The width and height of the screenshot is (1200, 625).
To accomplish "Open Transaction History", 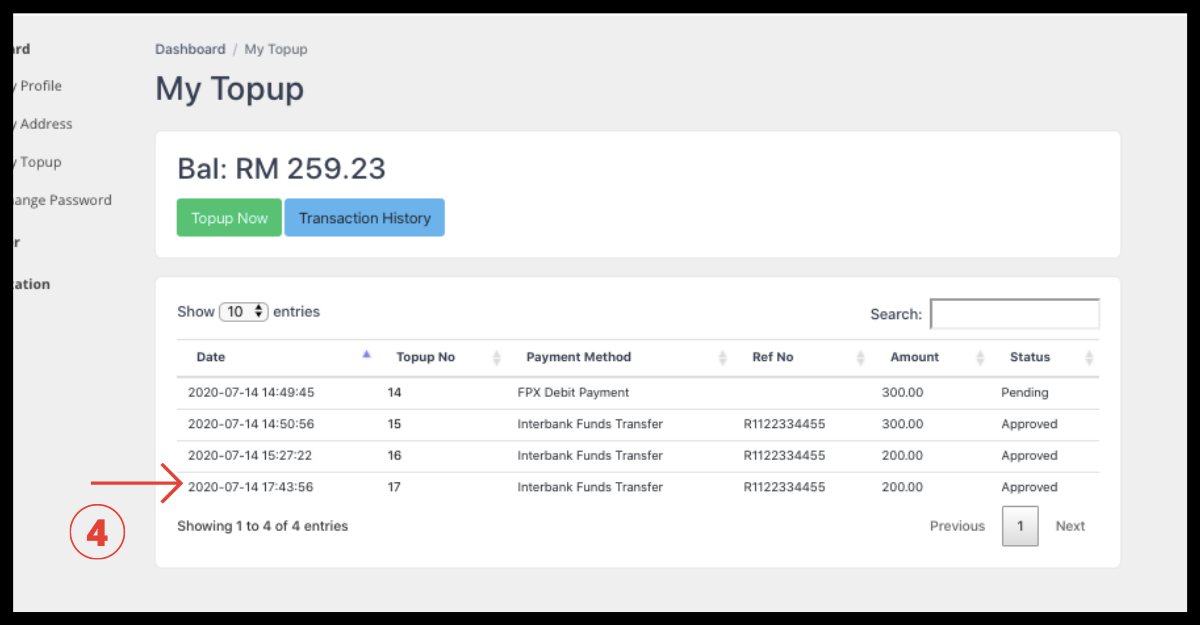I will [364, 218].
